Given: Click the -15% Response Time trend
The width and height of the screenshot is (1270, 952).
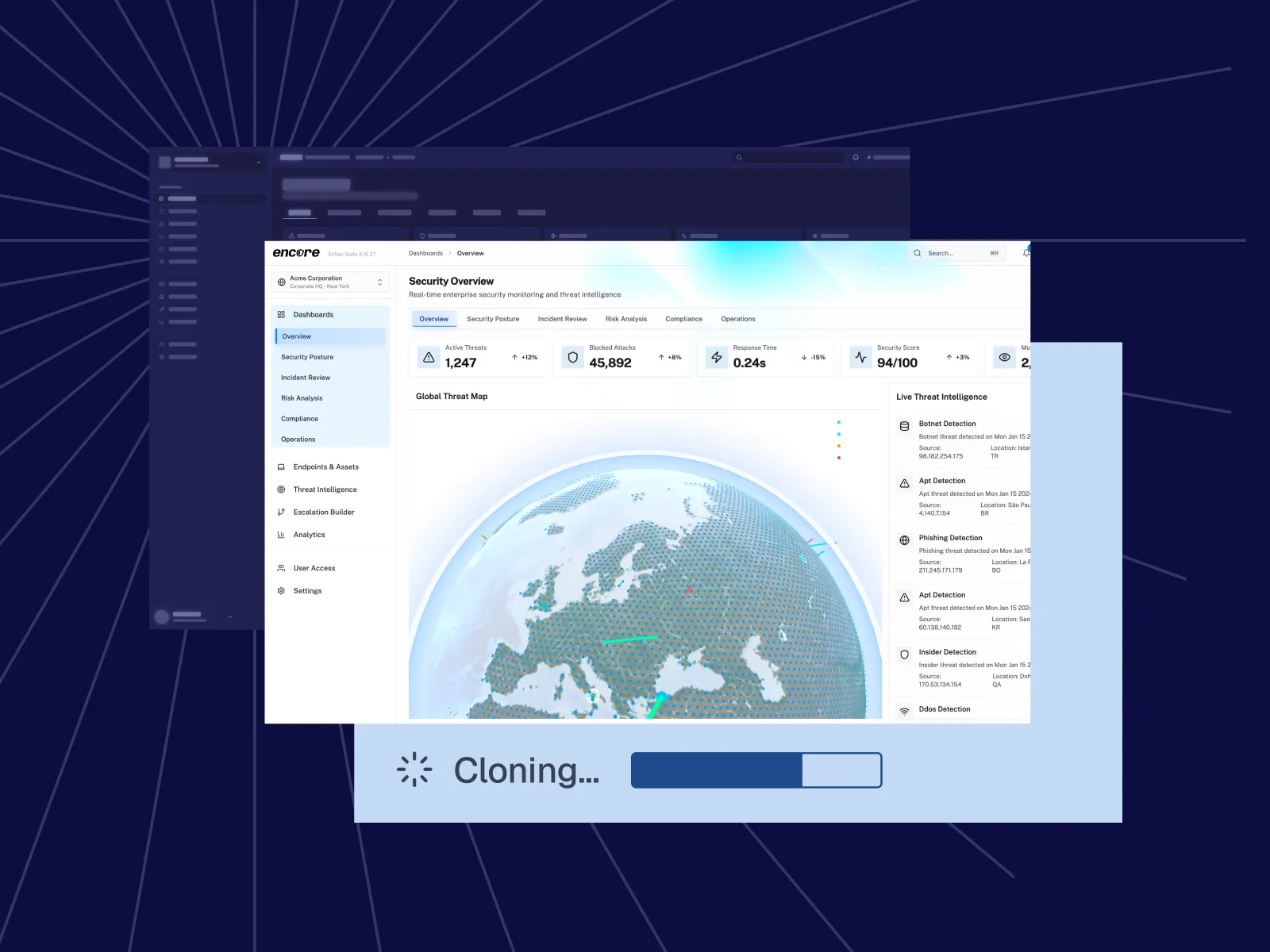Looking at the screenshot, I should 814,358.
